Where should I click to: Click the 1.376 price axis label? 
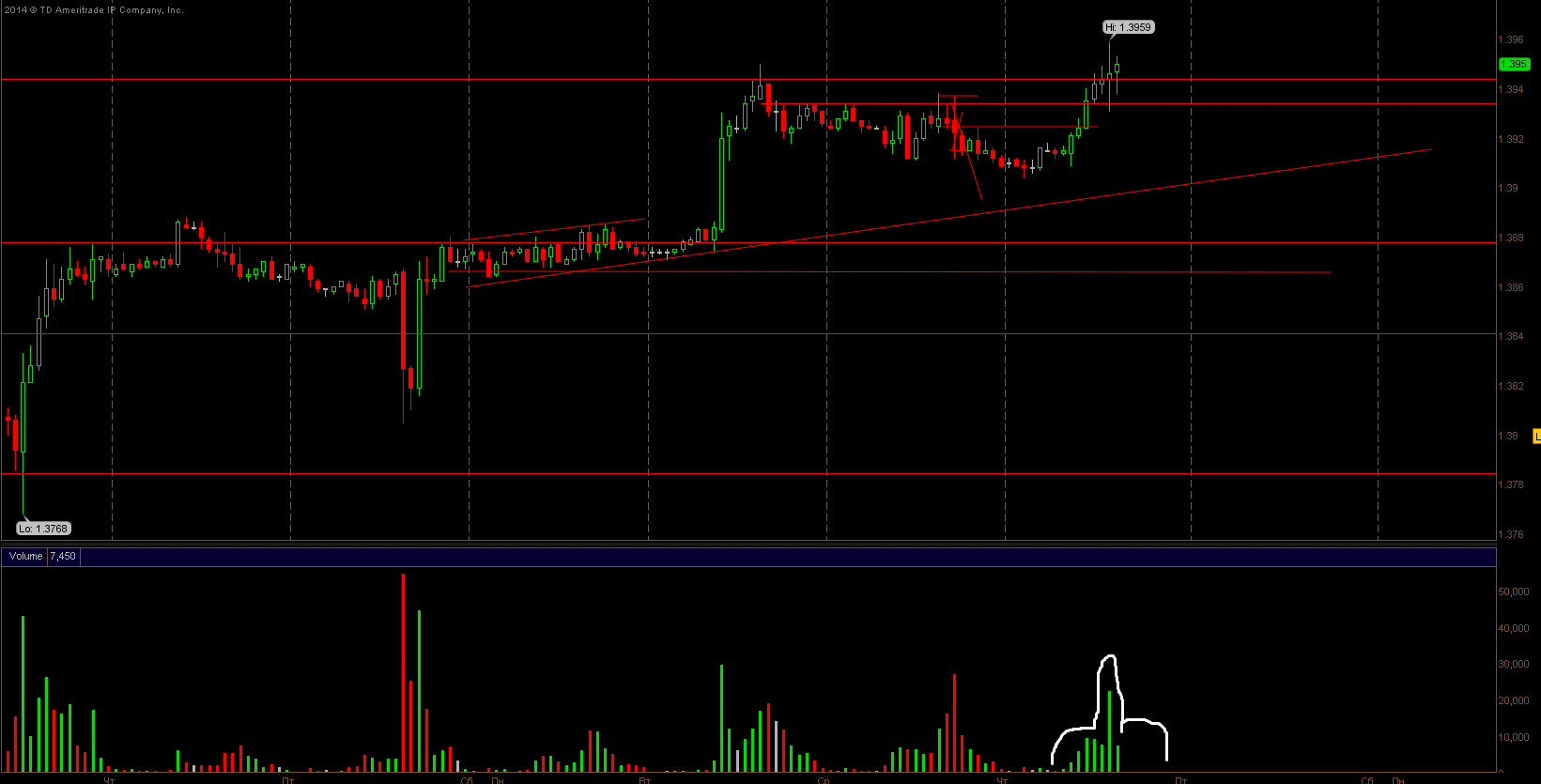tap(1510, 534)
